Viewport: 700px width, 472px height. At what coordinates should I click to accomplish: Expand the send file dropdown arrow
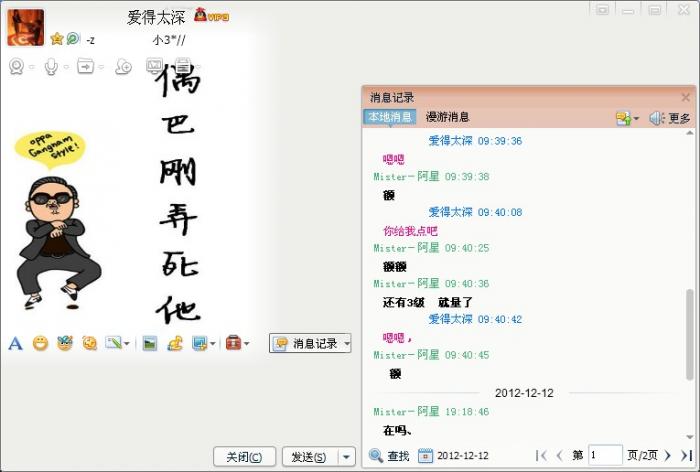point(101,67)
